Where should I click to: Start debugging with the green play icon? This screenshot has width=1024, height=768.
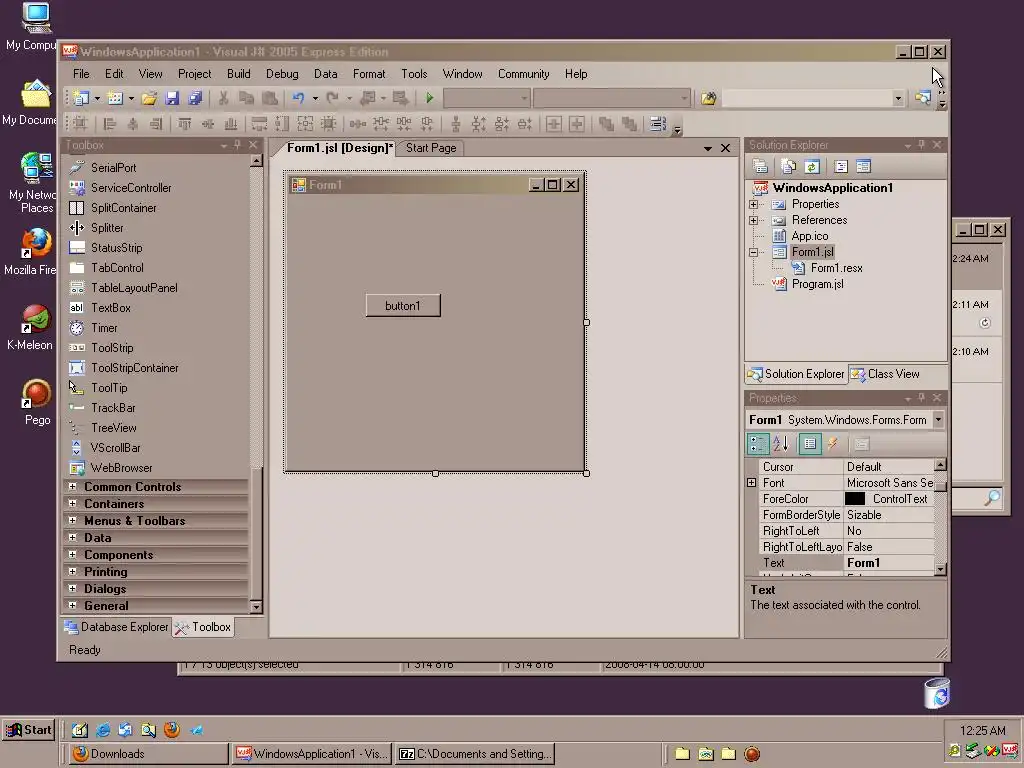[x=429, y=98]
